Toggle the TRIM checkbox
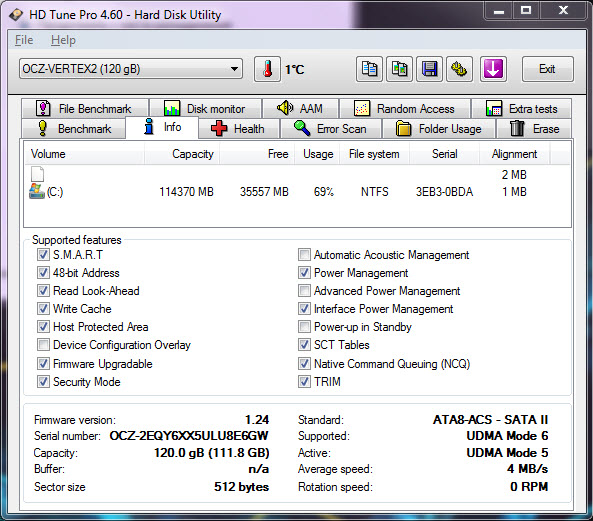Screen dimensions: 593x521 coord(304,381)
